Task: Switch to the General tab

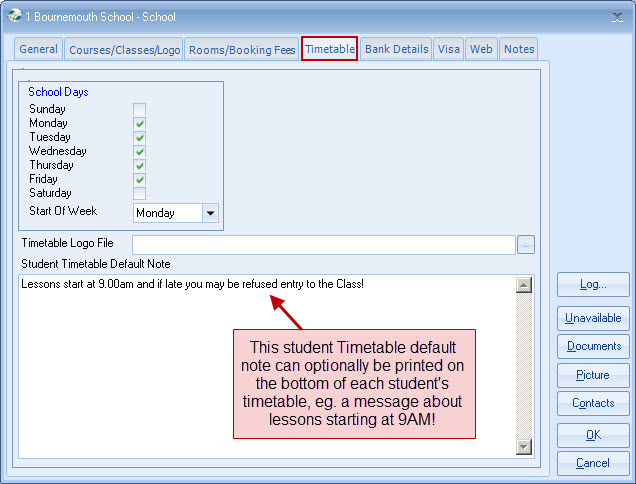Action: (38, 49)
